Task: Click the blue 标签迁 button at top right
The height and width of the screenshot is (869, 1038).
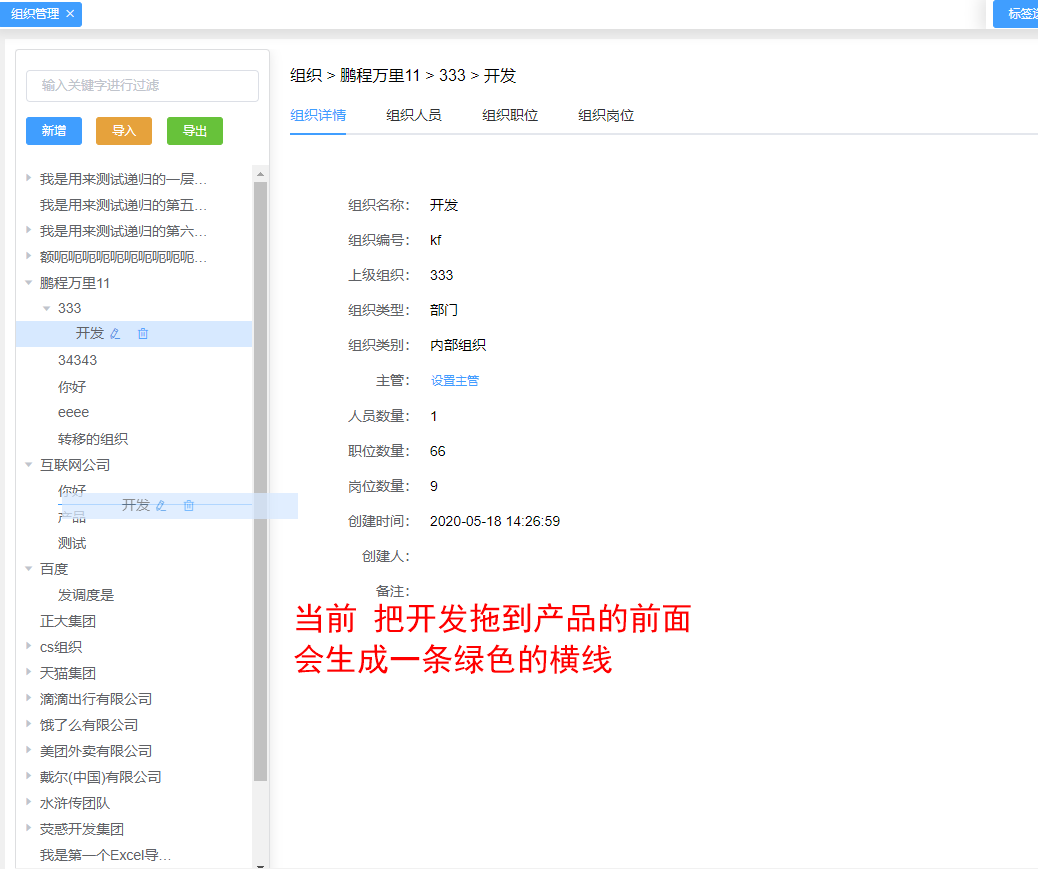Action: [1020, 14]
